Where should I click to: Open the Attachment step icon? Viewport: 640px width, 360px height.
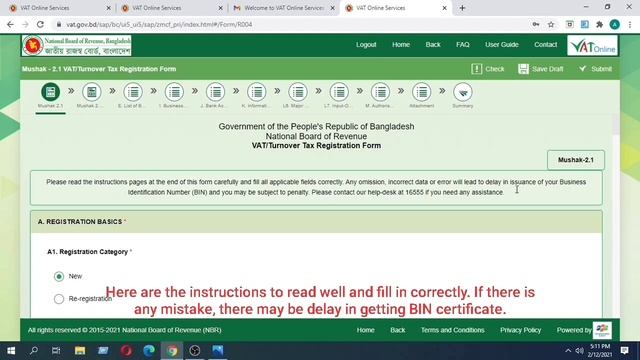(x=422, y=92)
